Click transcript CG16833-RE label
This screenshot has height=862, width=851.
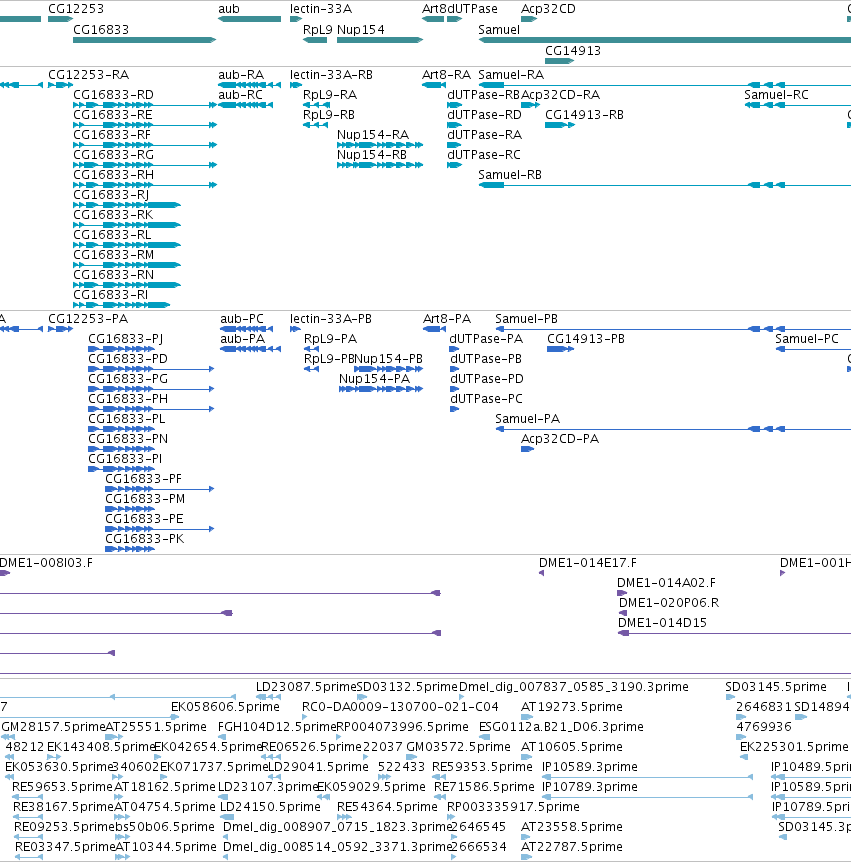click(113, 114)
